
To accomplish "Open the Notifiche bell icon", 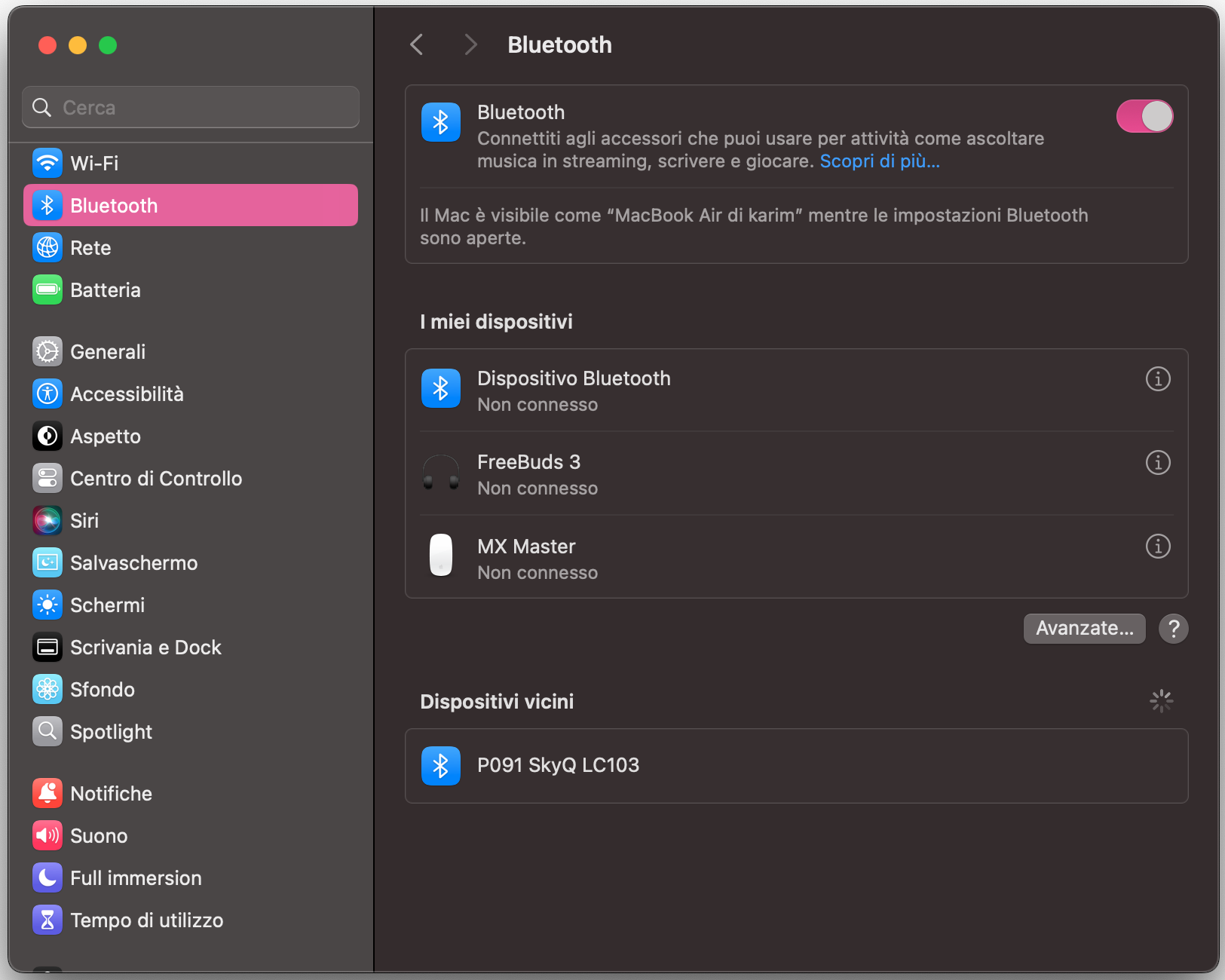I will point(47,793).
